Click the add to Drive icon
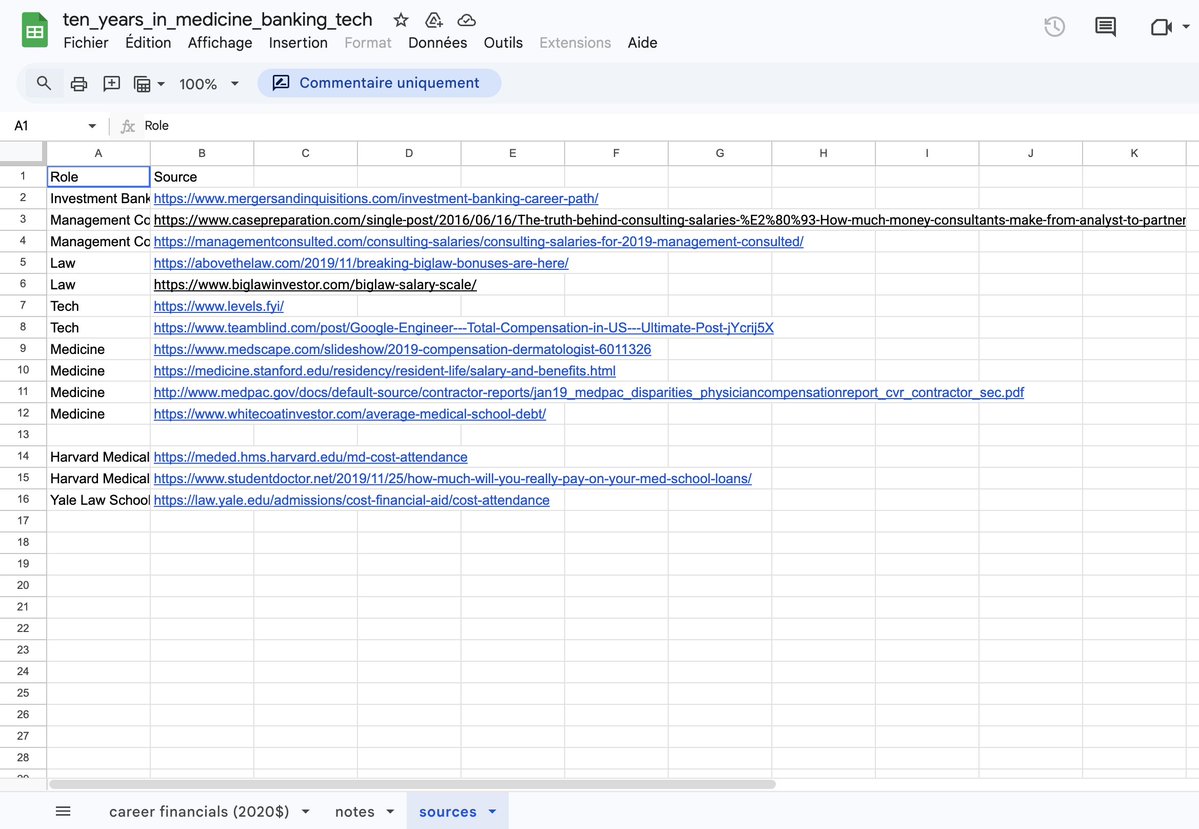 (434, 20)
